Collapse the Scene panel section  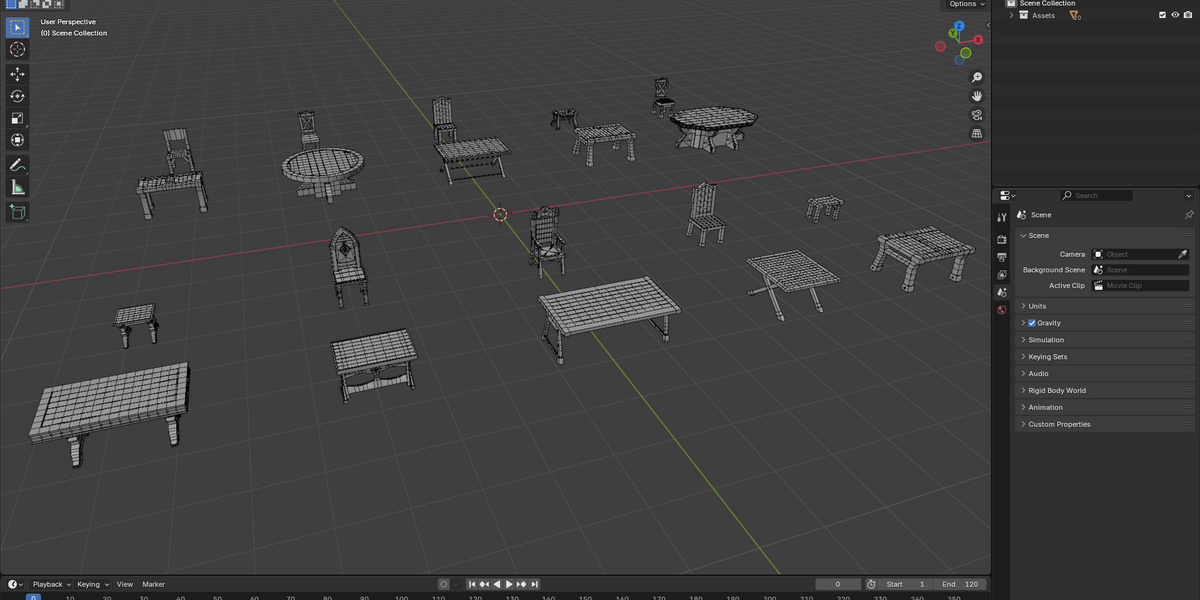click(1023, 235)
